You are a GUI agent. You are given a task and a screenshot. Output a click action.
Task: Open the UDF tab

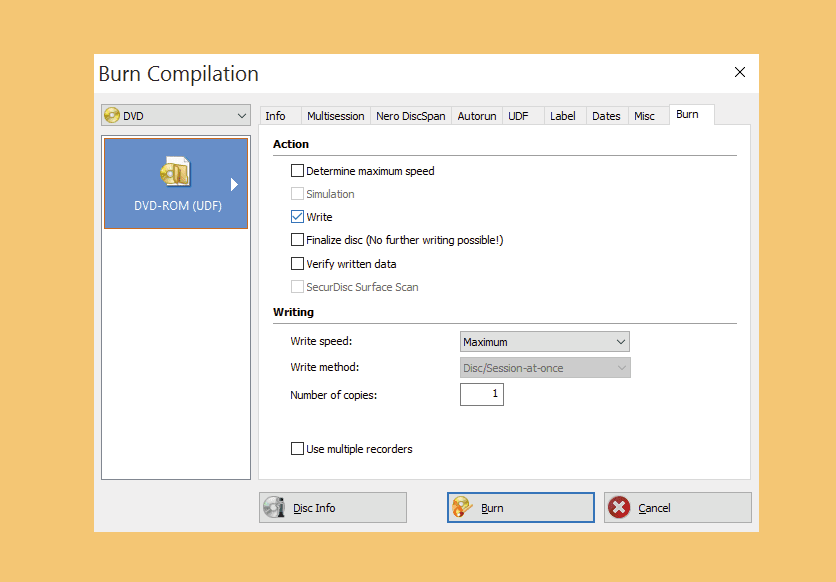(522, 116)
